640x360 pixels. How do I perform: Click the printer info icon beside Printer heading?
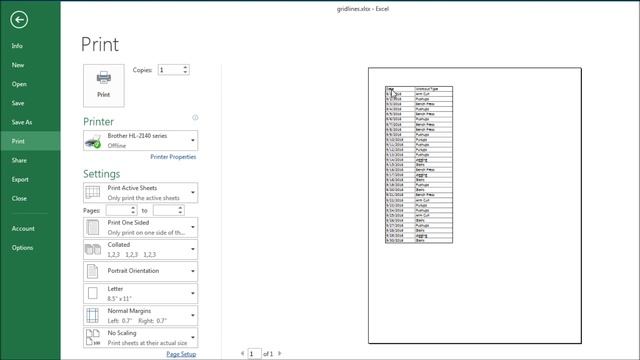(195, 118)
